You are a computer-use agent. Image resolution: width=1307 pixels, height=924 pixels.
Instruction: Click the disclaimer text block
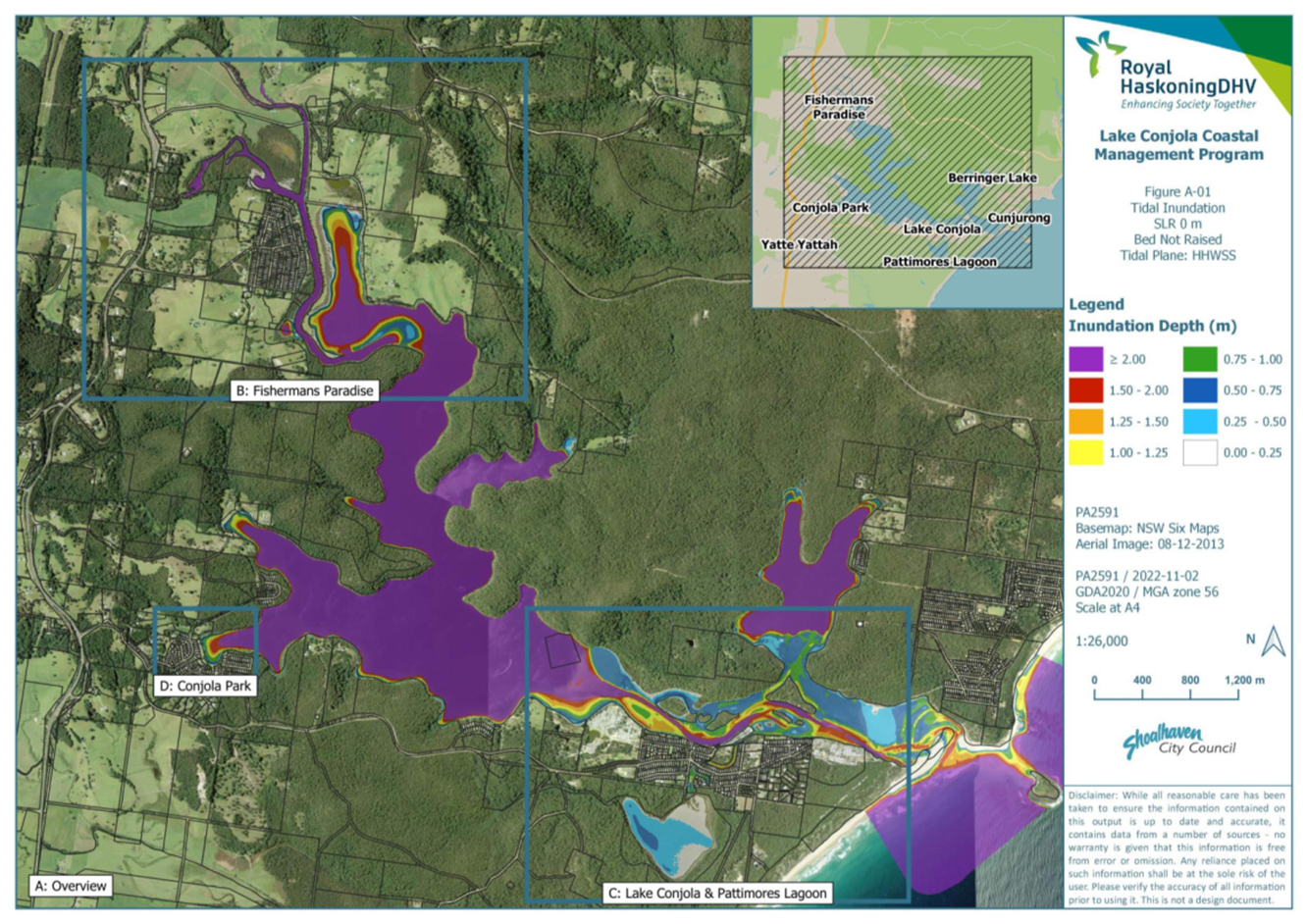[1176, 847]
